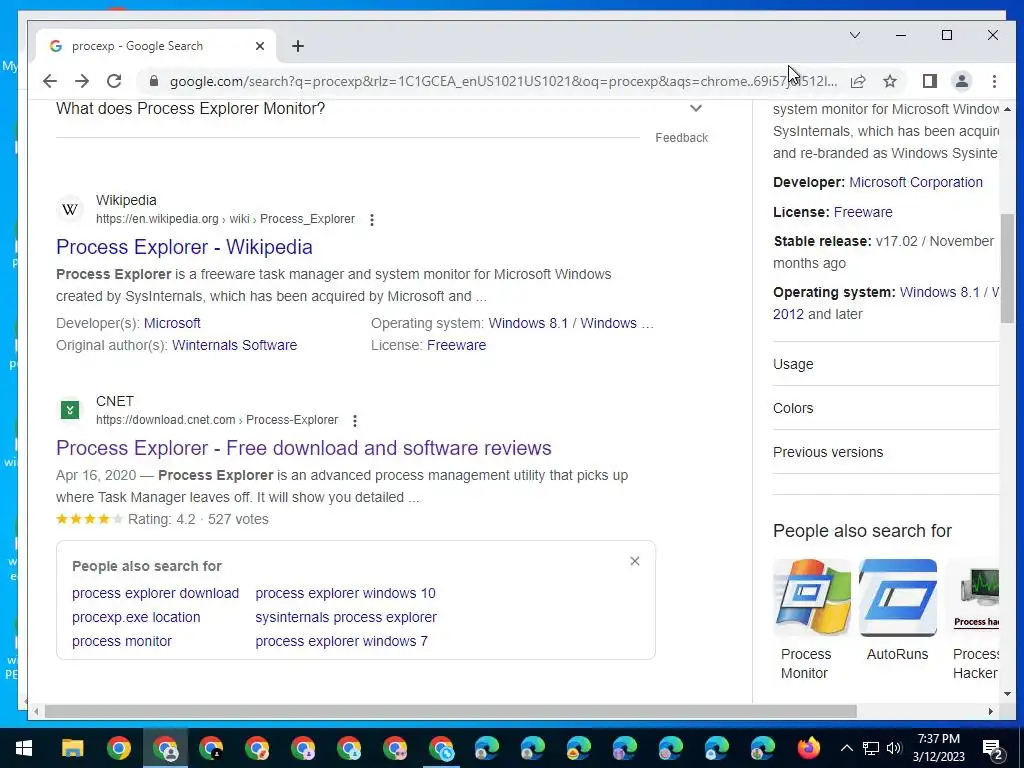Click "process explorer download" suggestion
This screenshot has width=1024, height=768.
click(155, 593)
